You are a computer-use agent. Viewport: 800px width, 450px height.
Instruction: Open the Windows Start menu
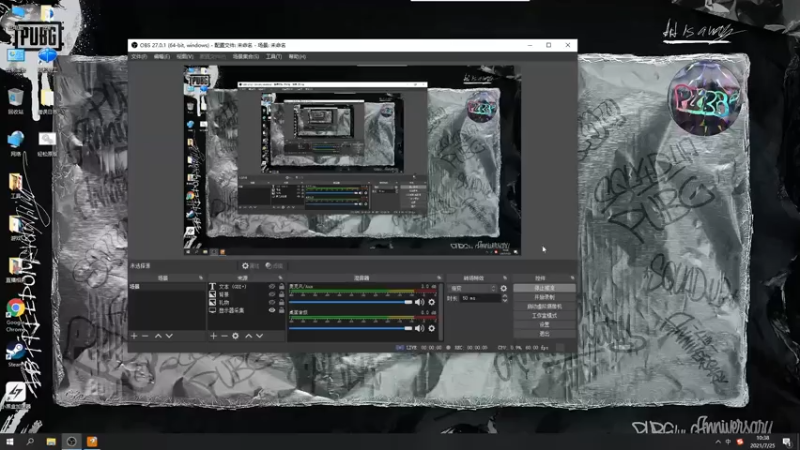9,442
